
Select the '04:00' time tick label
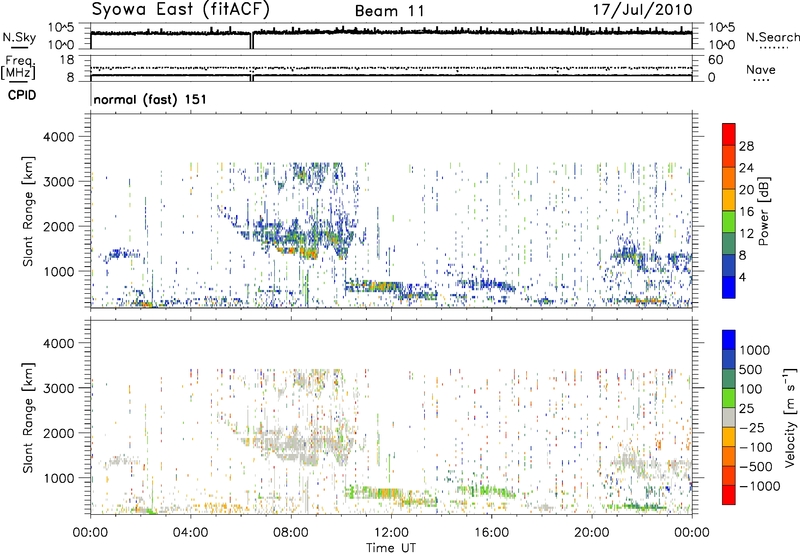[190, 533]
